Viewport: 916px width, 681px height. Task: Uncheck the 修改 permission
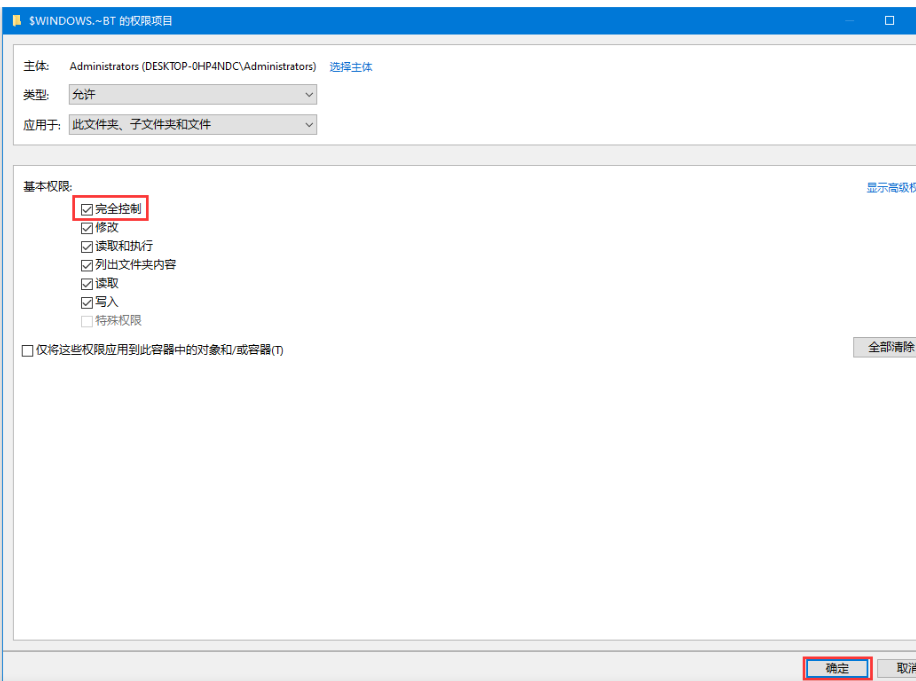87,228
